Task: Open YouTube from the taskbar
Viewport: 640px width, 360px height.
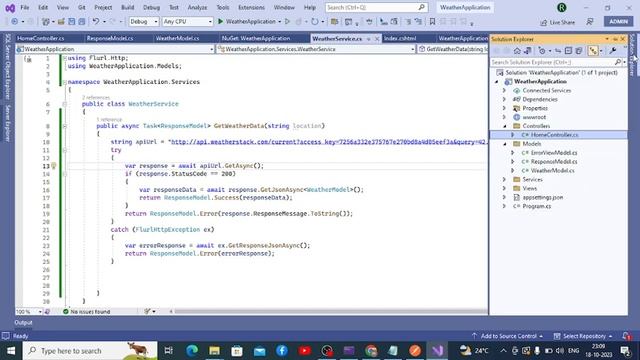Action: pyautogui.click(x=304, y=351)
